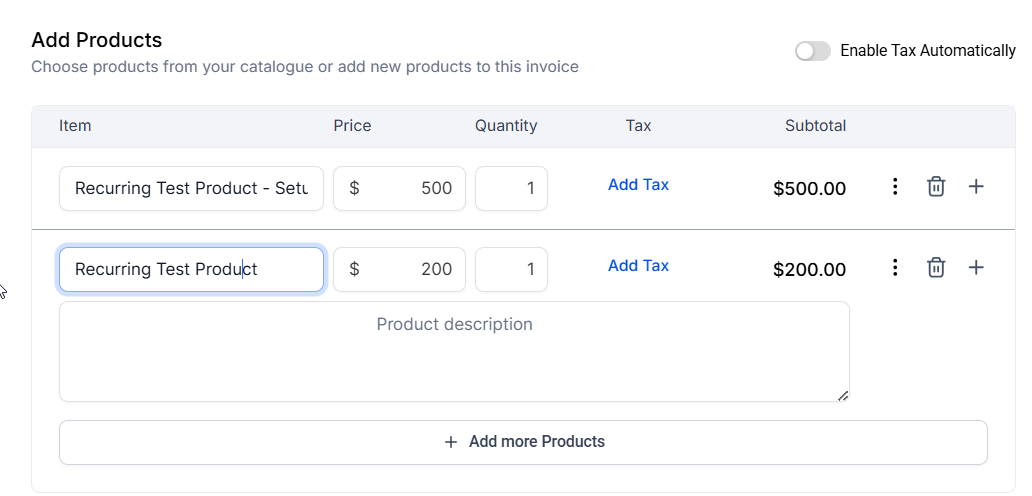Click the price field showing 200
The width and height of the screenshot is (1032, 496).
pos(400,270)
